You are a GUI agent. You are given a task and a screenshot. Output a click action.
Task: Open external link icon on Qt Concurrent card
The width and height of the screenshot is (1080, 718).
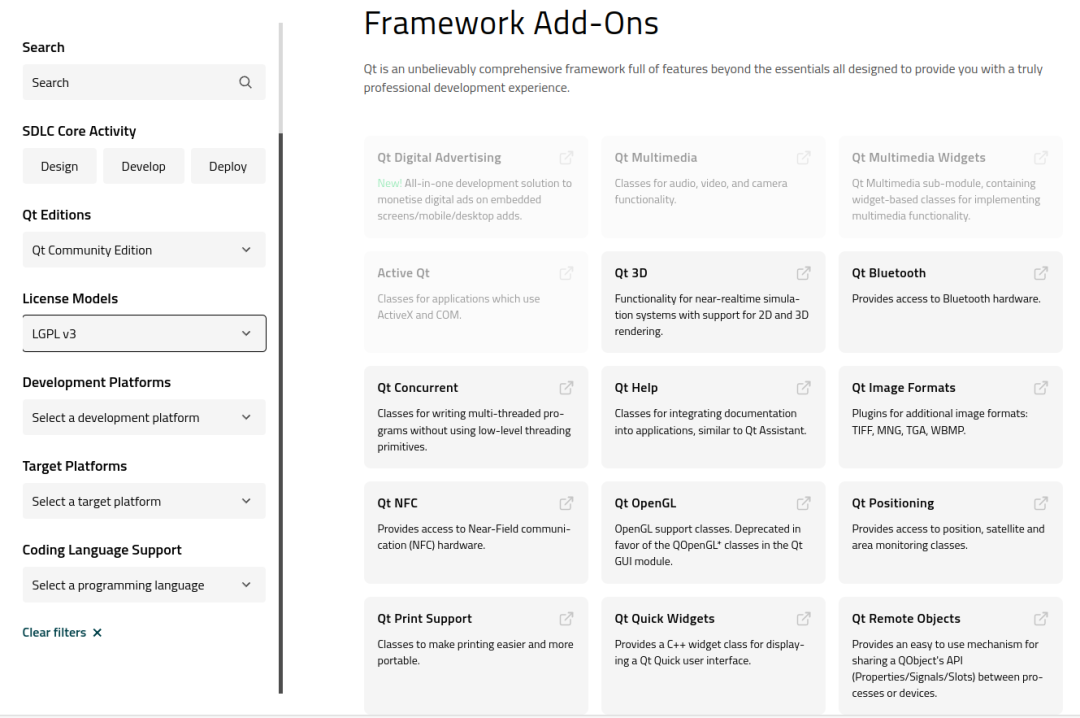coord(566,388)
